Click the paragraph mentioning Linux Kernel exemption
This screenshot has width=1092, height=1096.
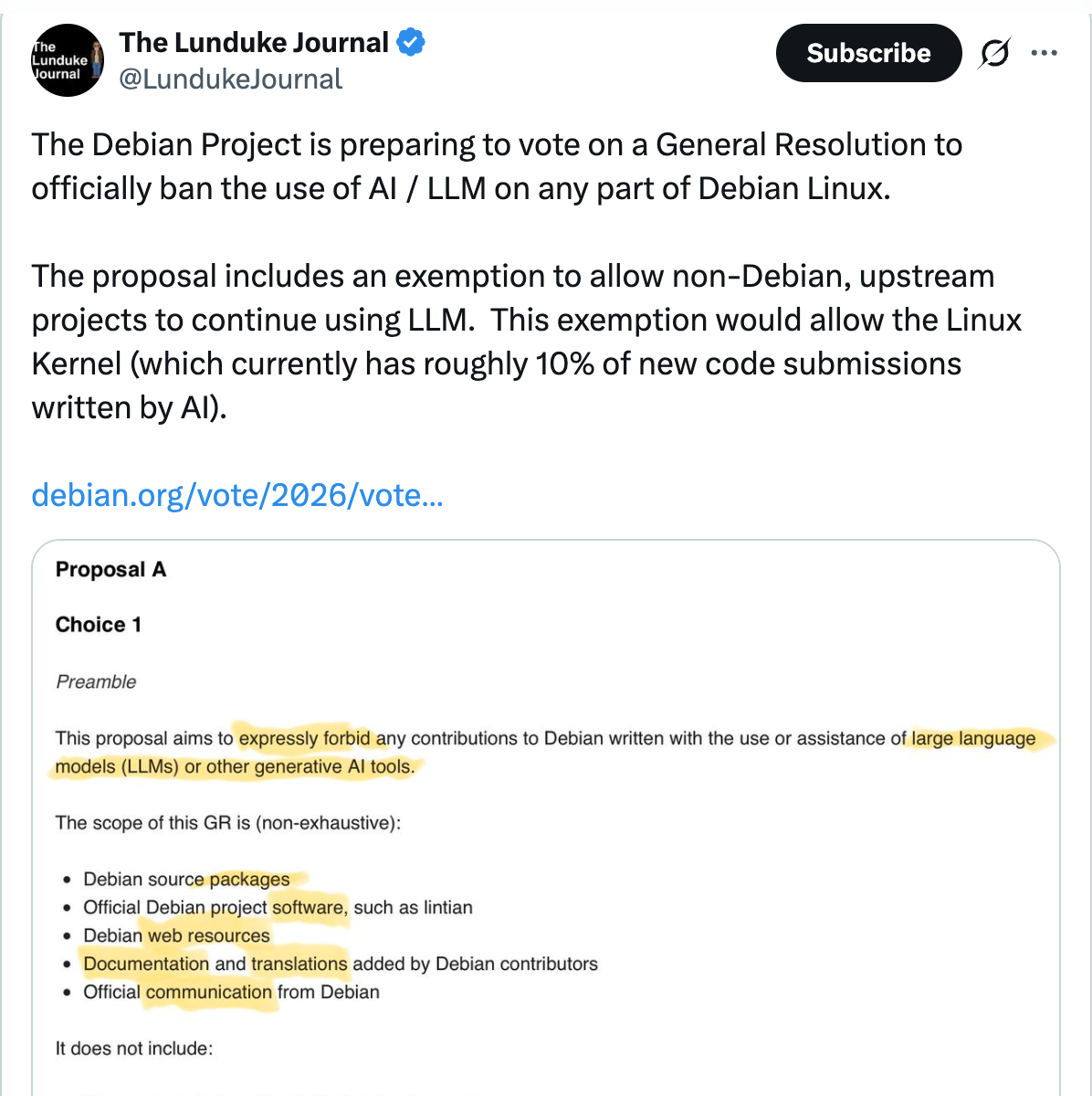(x=526, y=342)
